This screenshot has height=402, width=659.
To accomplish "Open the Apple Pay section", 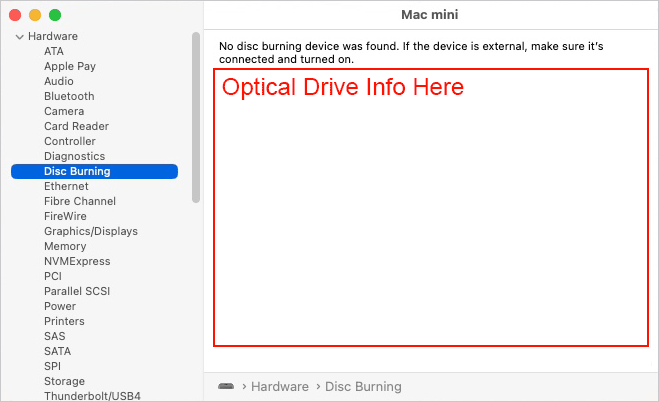I will [69, 66].
